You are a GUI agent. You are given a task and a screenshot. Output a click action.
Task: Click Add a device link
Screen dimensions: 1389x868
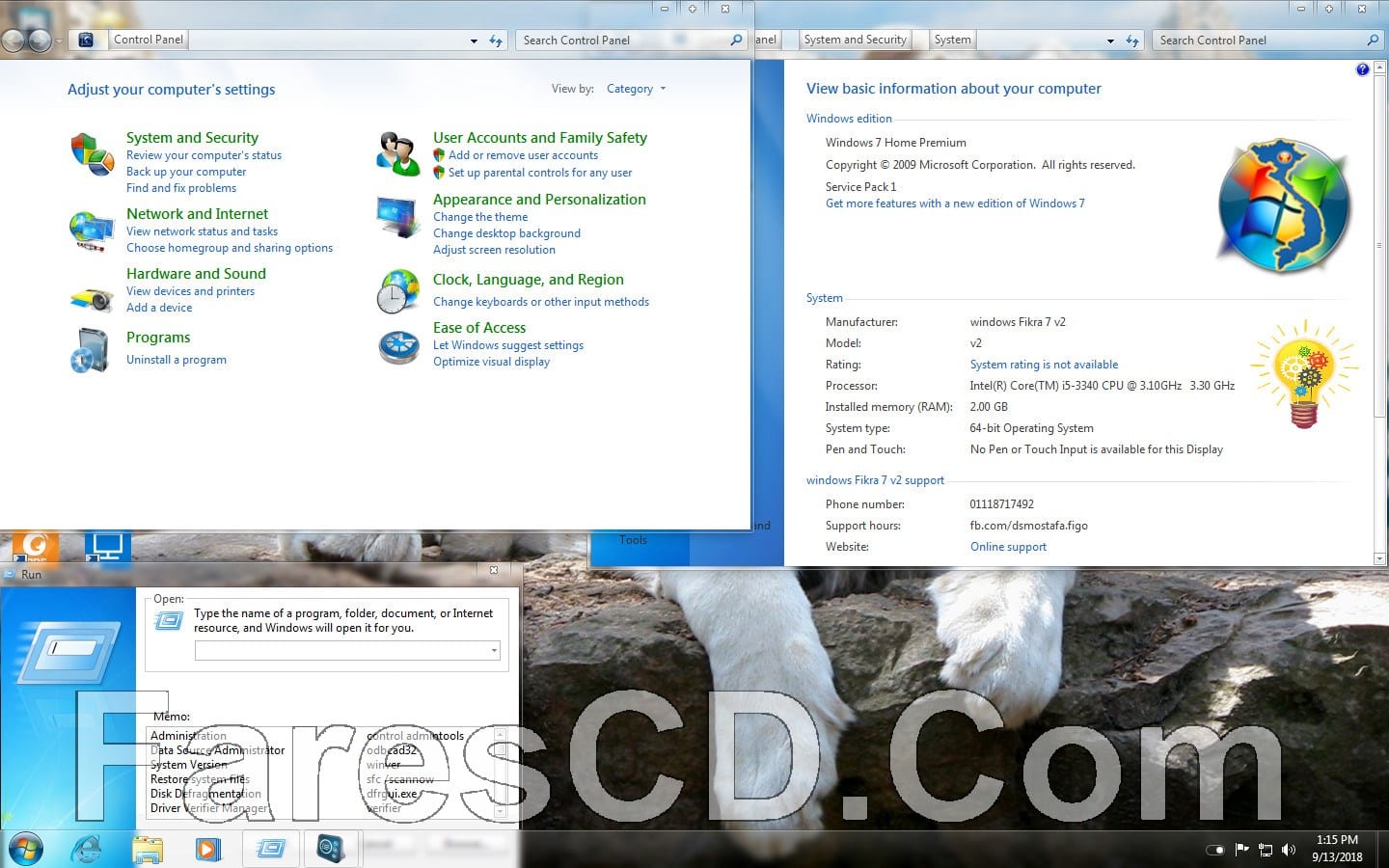pos(159,308)
